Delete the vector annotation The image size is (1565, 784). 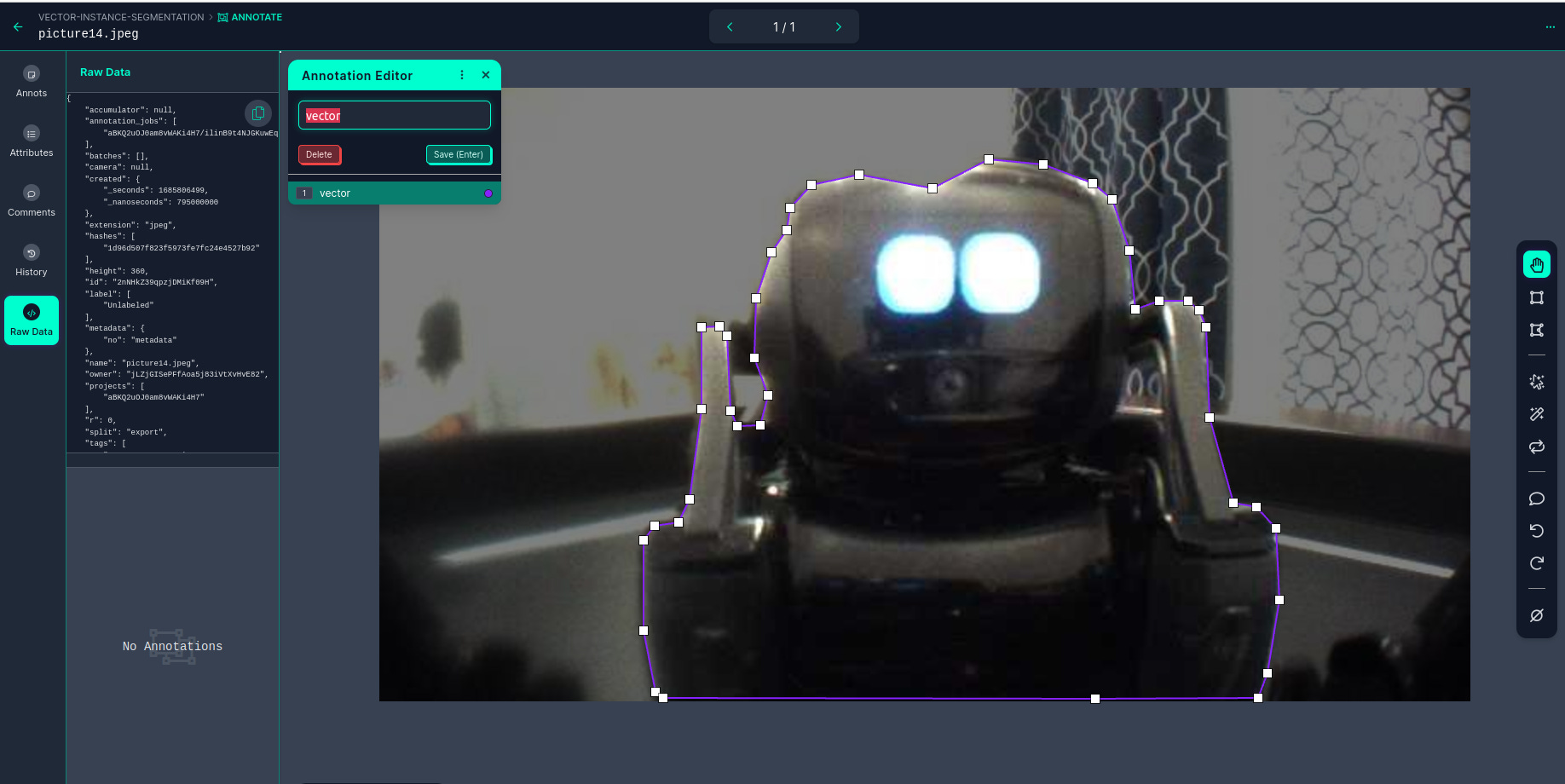pos(320,154)
